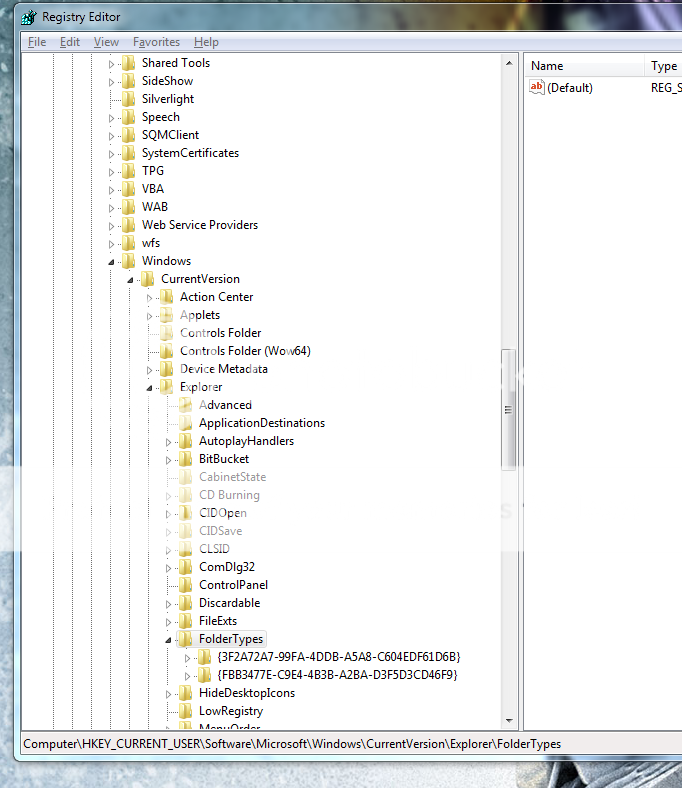The width and height of the screenshot is (682, 788).
Task: Click the BitBucket folder icon
Action: pos(186,459)
